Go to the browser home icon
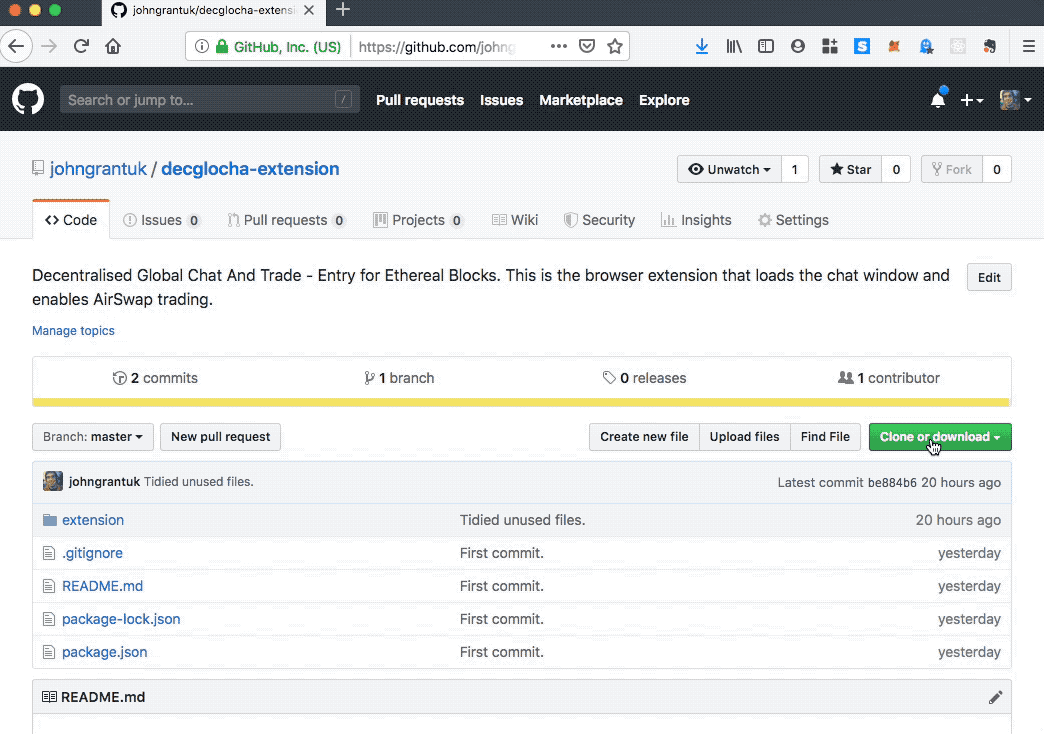Image resolution: width=1044 pixels, height=734 pixels. click(x=113, y=46)
